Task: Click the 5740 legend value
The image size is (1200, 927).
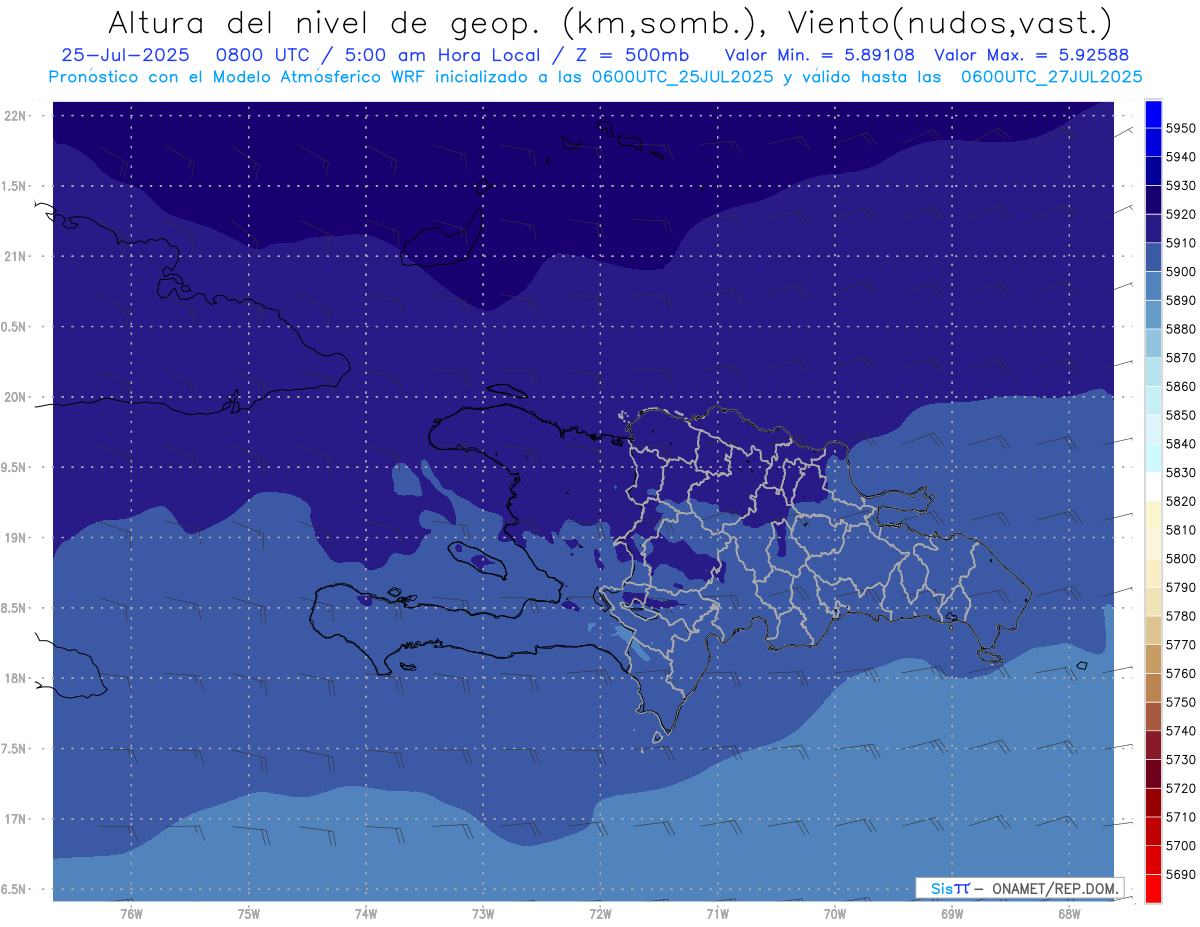Action: point(1180,731)
